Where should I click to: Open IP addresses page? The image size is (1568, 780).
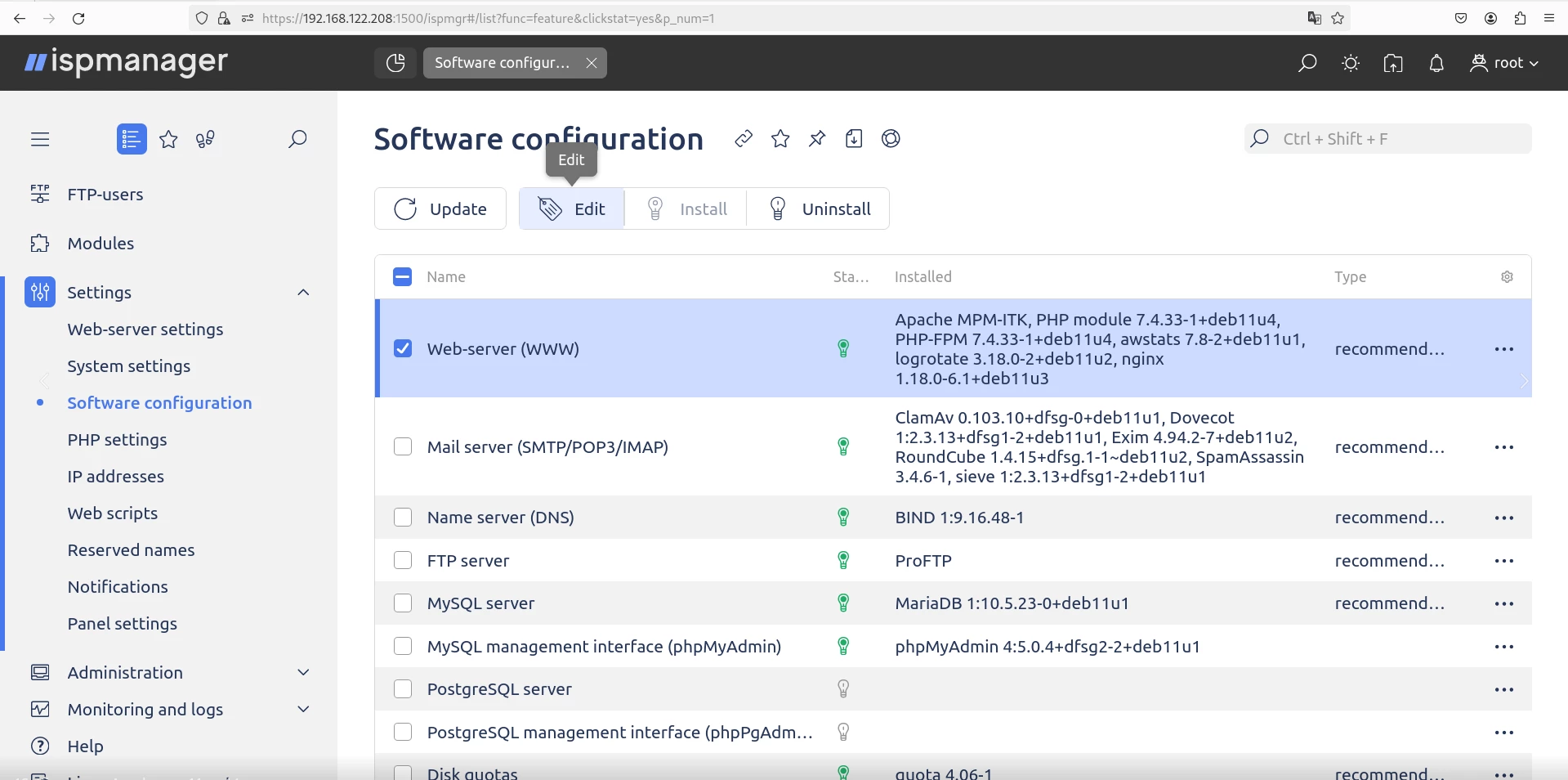116,477
